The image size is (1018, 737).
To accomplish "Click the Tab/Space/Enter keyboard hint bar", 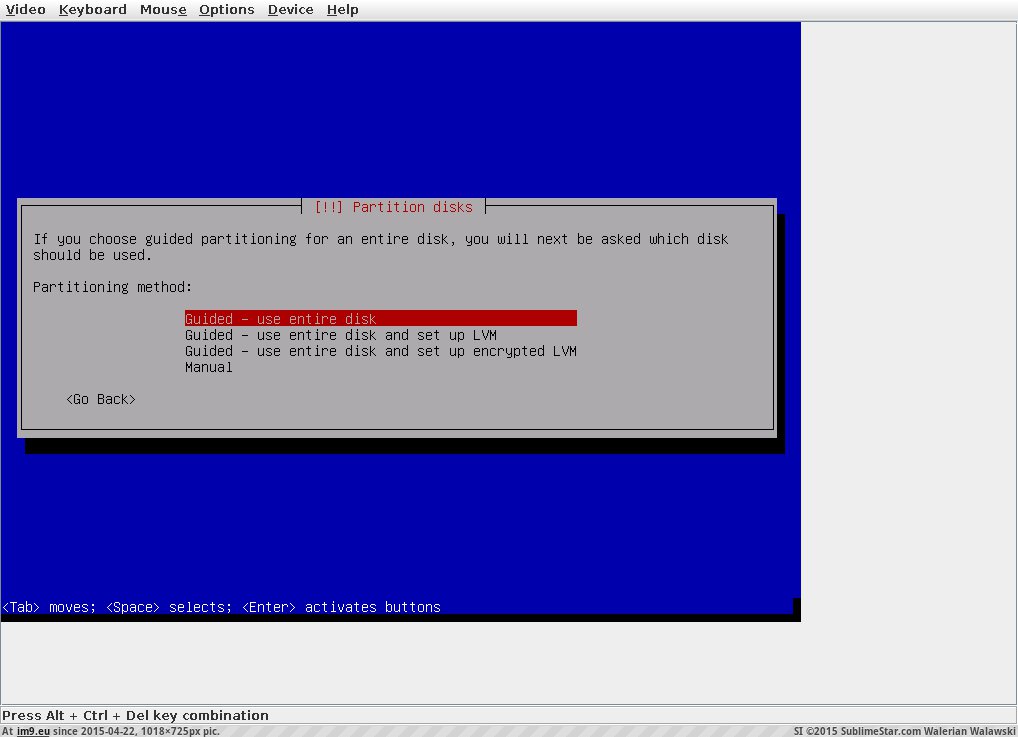I will click(221, 607).
